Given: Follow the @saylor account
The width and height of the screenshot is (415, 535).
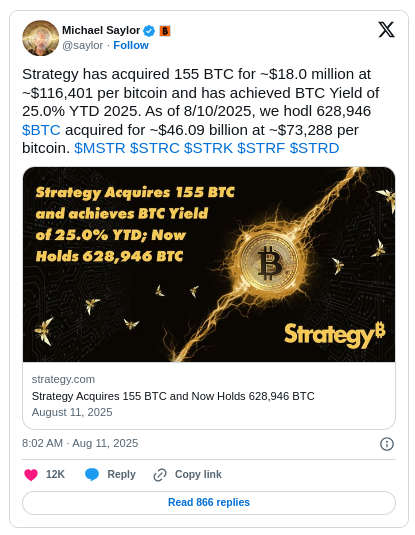Looking at the screenshot, I should click(x=131, y=45).
